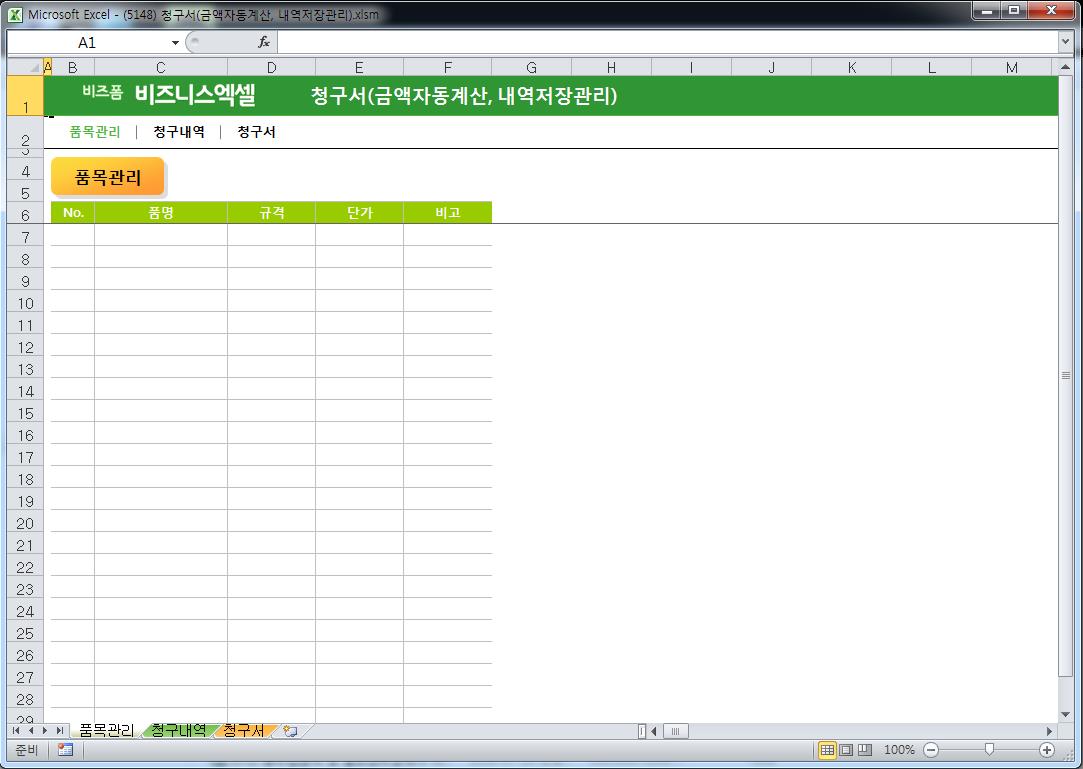Select column D header

(271, 68)
